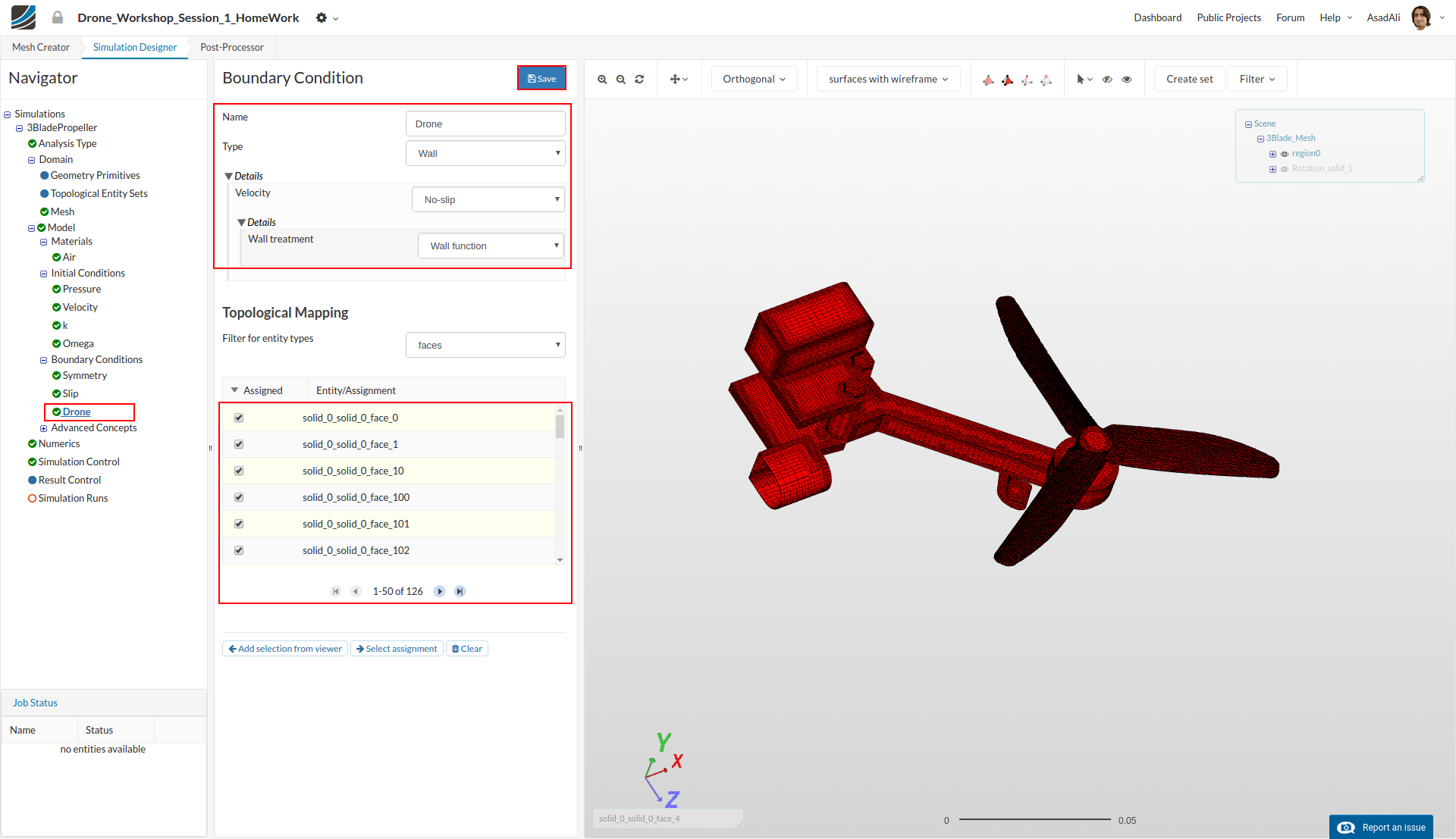The width and height of the screenshot is (1456, 839).
Task: Click the hide selection crossed-eye icon
Action: coord(1107,79)
